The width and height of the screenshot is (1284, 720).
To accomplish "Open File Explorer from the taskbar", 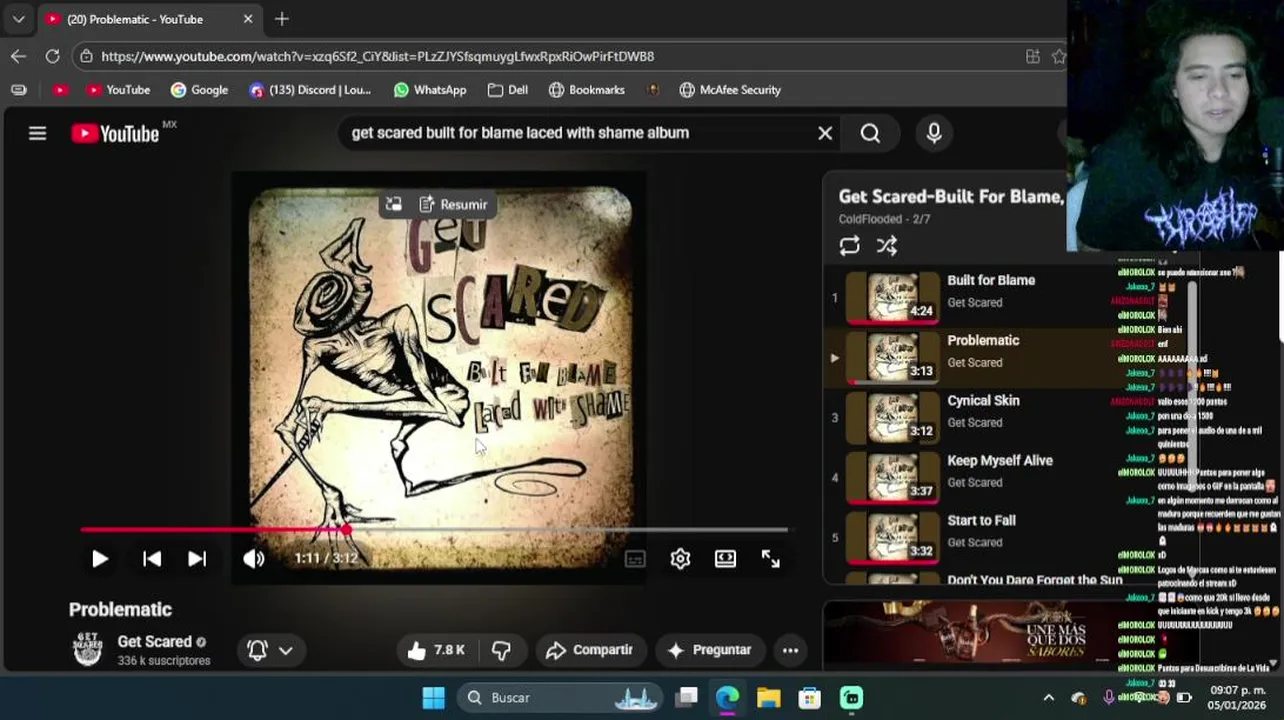I will [x=768, y=698].
